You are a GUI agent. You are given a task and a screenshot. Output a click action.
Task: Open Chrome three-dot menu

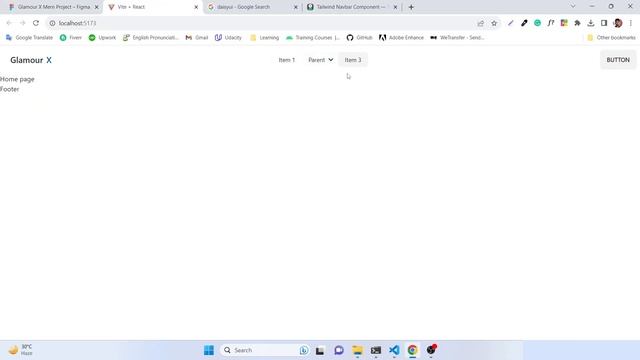coord(631,23)
